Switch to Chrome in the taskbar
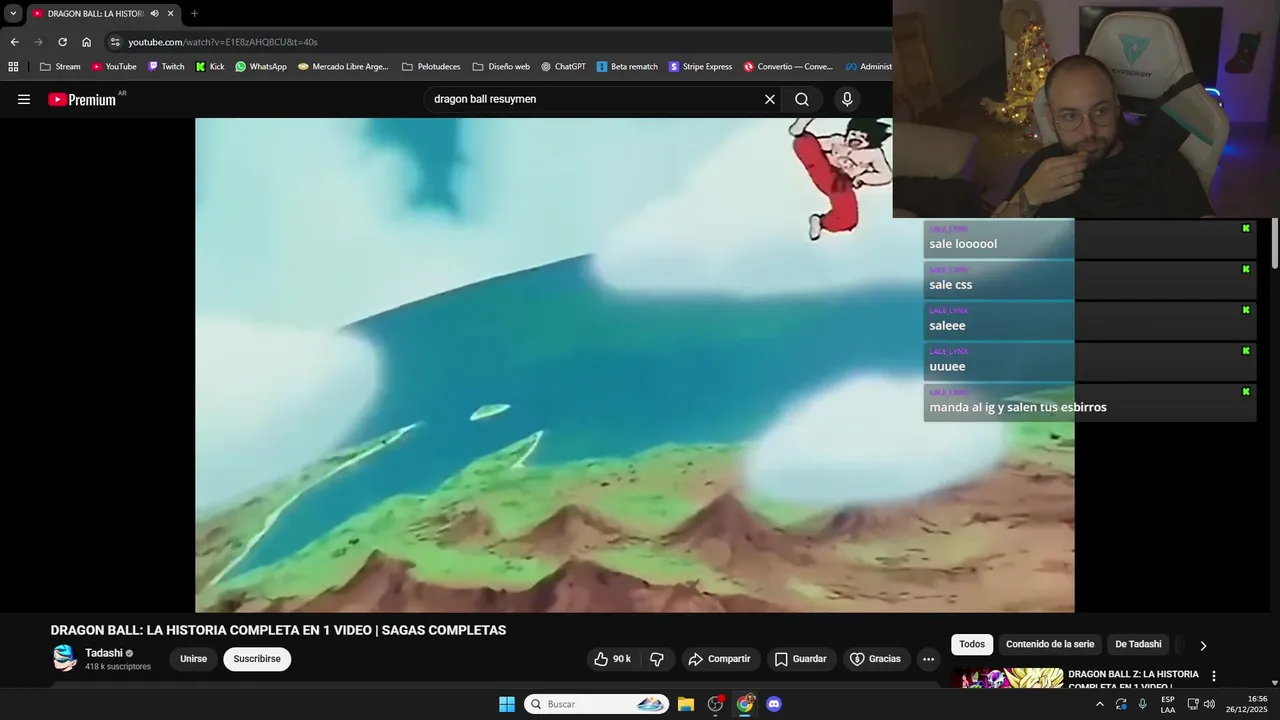 (745, 704)
